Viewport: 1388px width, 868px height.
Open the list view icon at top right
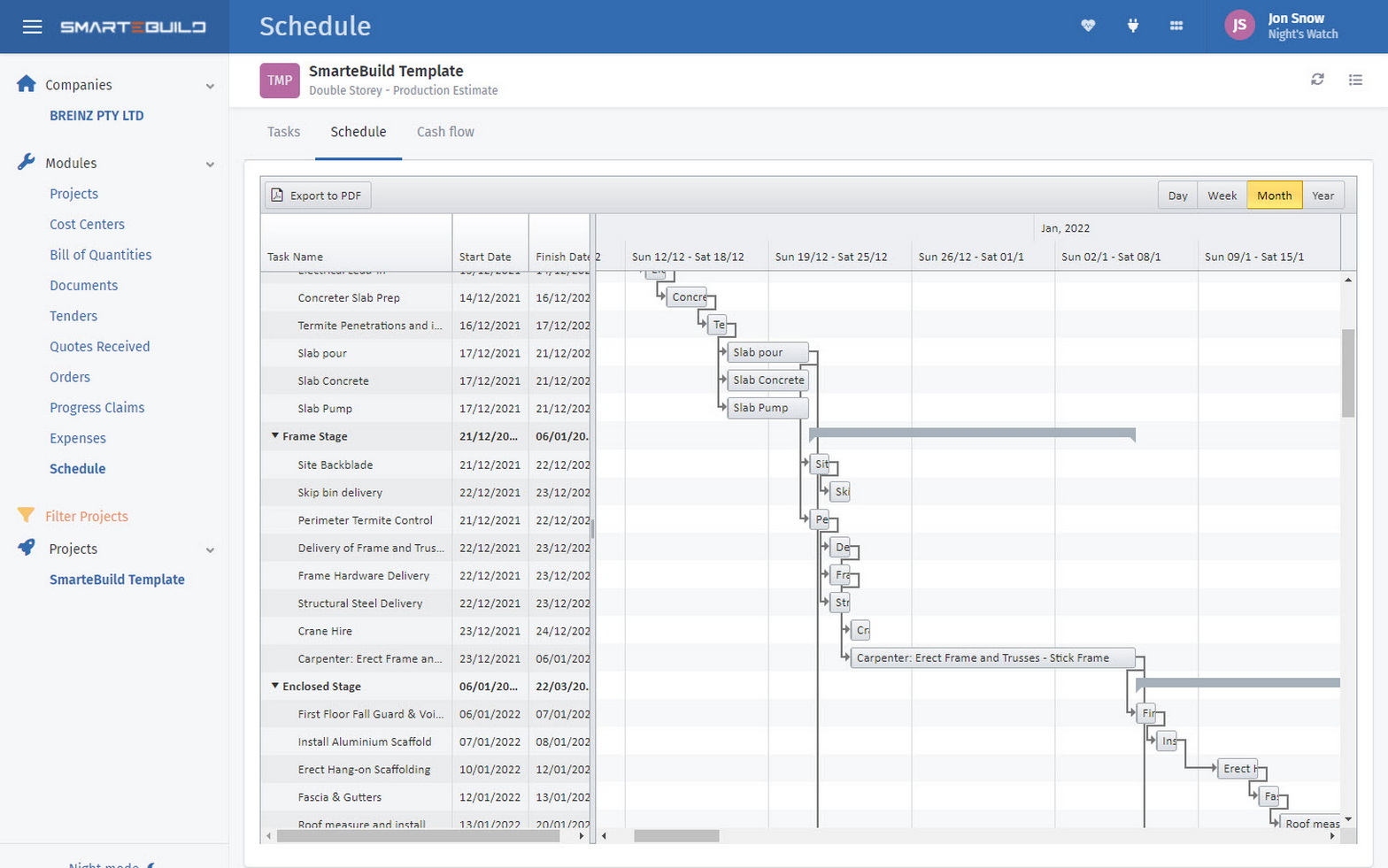point(1355,80)
